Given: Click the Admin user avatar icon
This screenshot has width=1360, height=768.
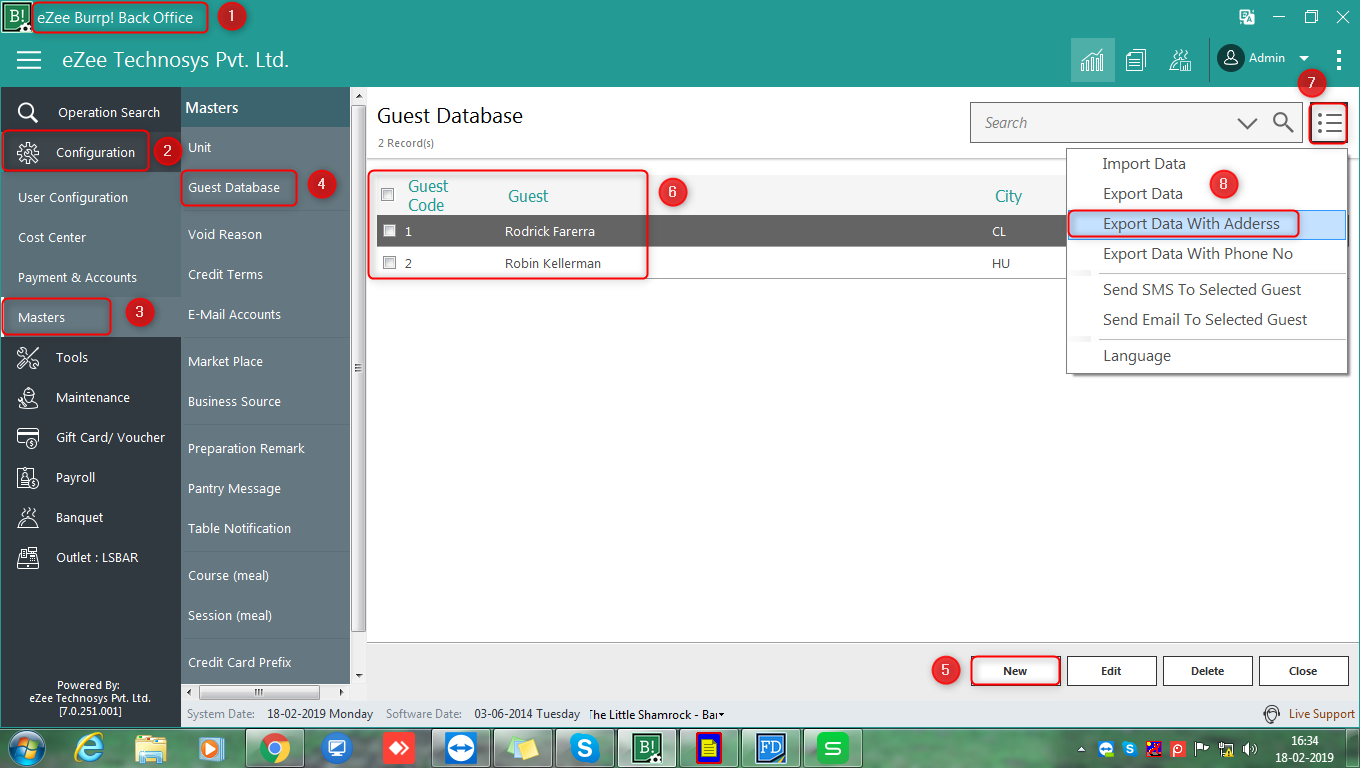Looking at the screenshot, I should click(1231, 58).
